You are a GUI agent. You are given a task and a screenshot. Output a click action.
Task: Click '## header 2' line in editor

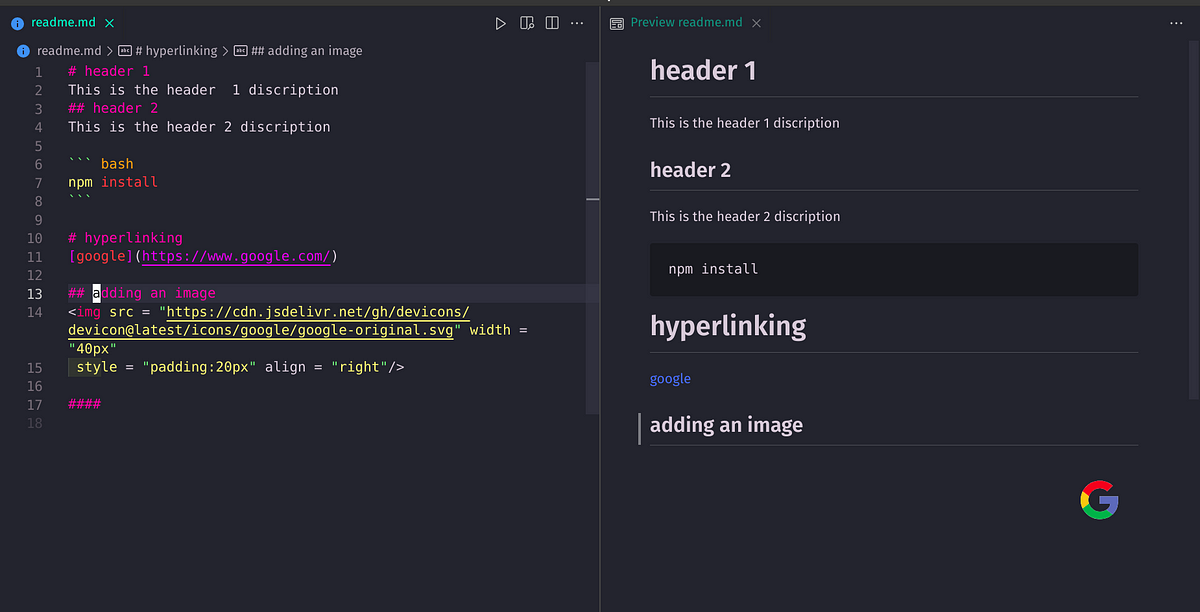click(113, 108)
